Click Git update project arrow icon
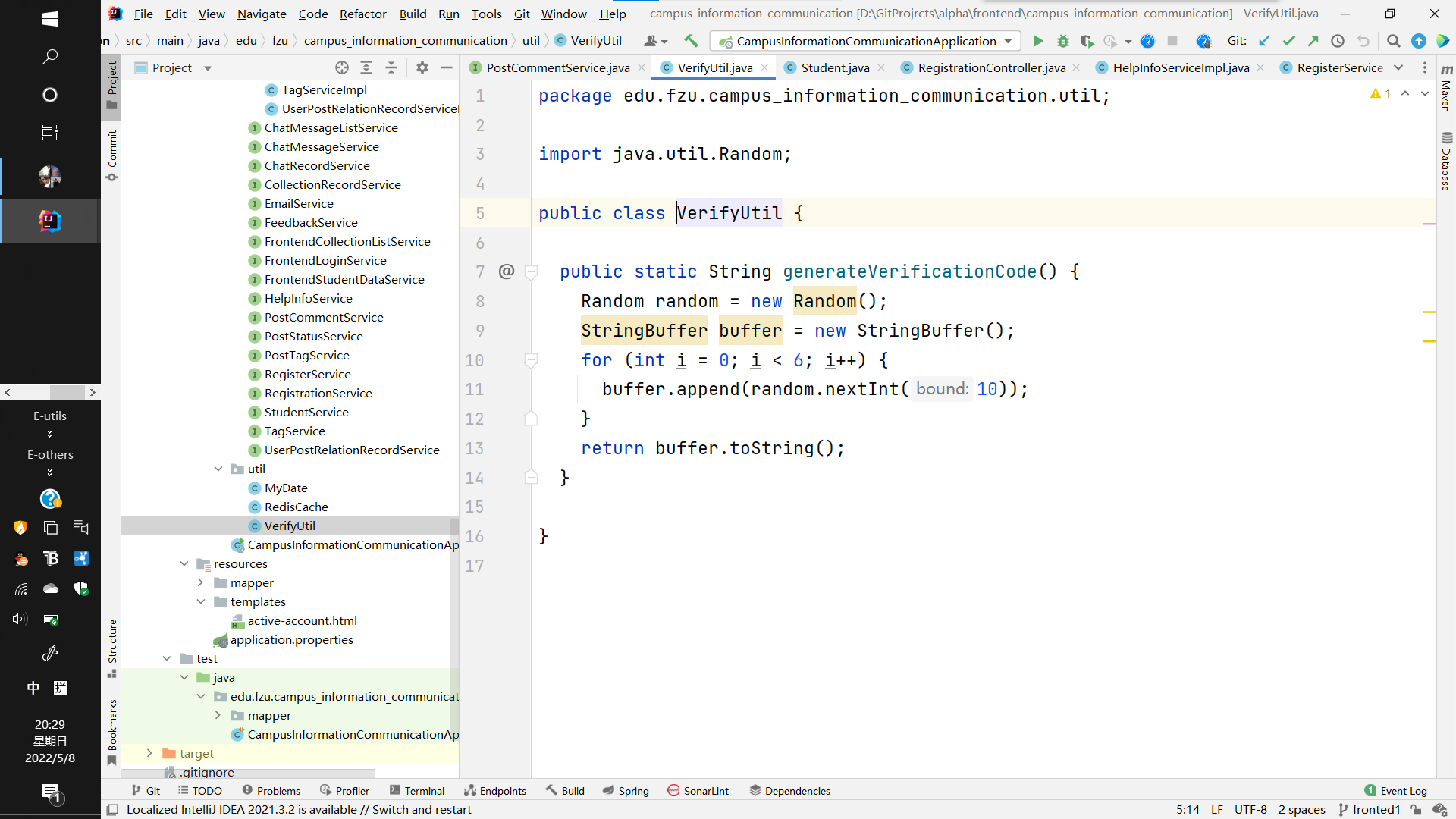The image size is (1456, 819). coord(1264,41)
